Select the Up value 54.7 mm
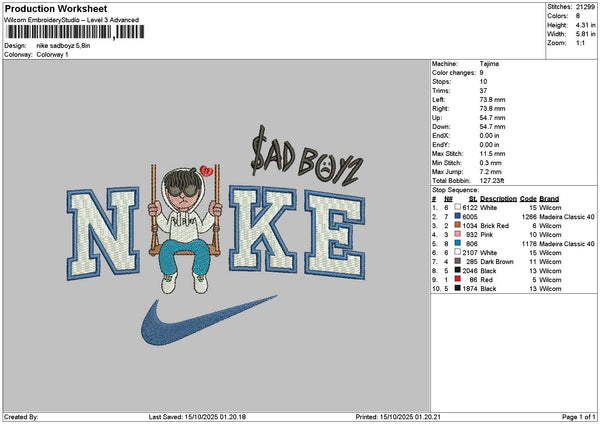600x424 pixels. [x=492, y=118]
